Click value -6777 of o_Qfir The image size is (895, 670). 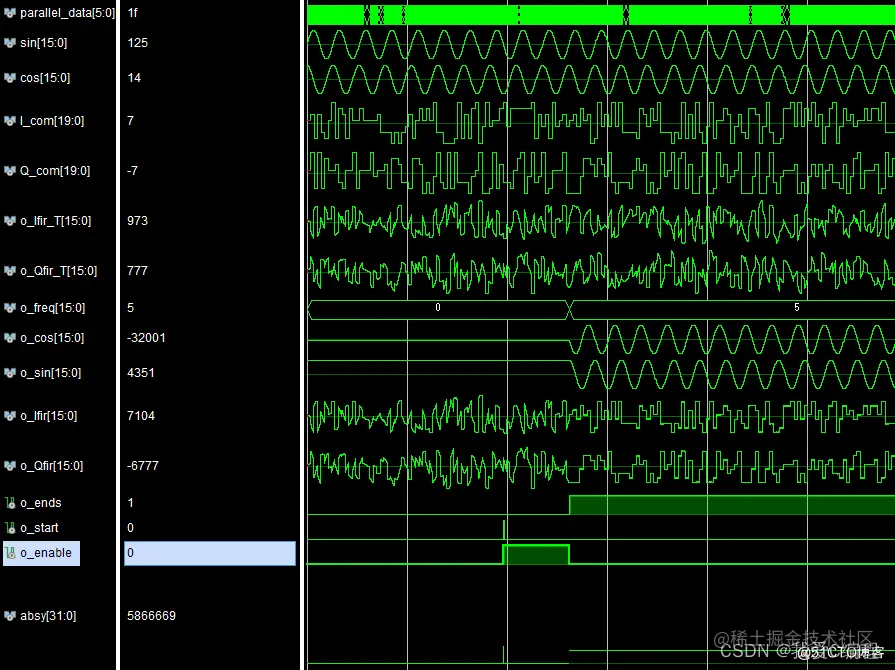(143, 466)
